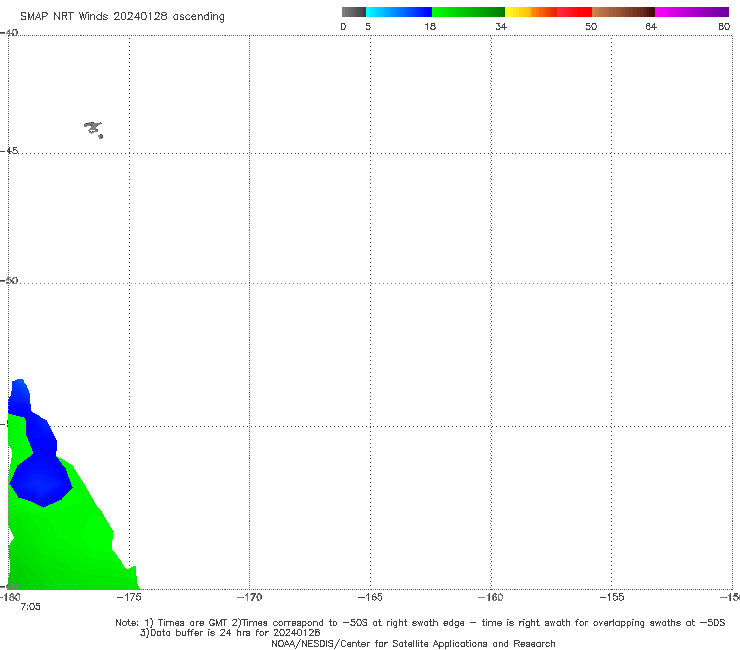Screen dimensions: 740x650
Task: Click the longitude label '-160'
Action: pyautogui.click(x=491, y=597)
